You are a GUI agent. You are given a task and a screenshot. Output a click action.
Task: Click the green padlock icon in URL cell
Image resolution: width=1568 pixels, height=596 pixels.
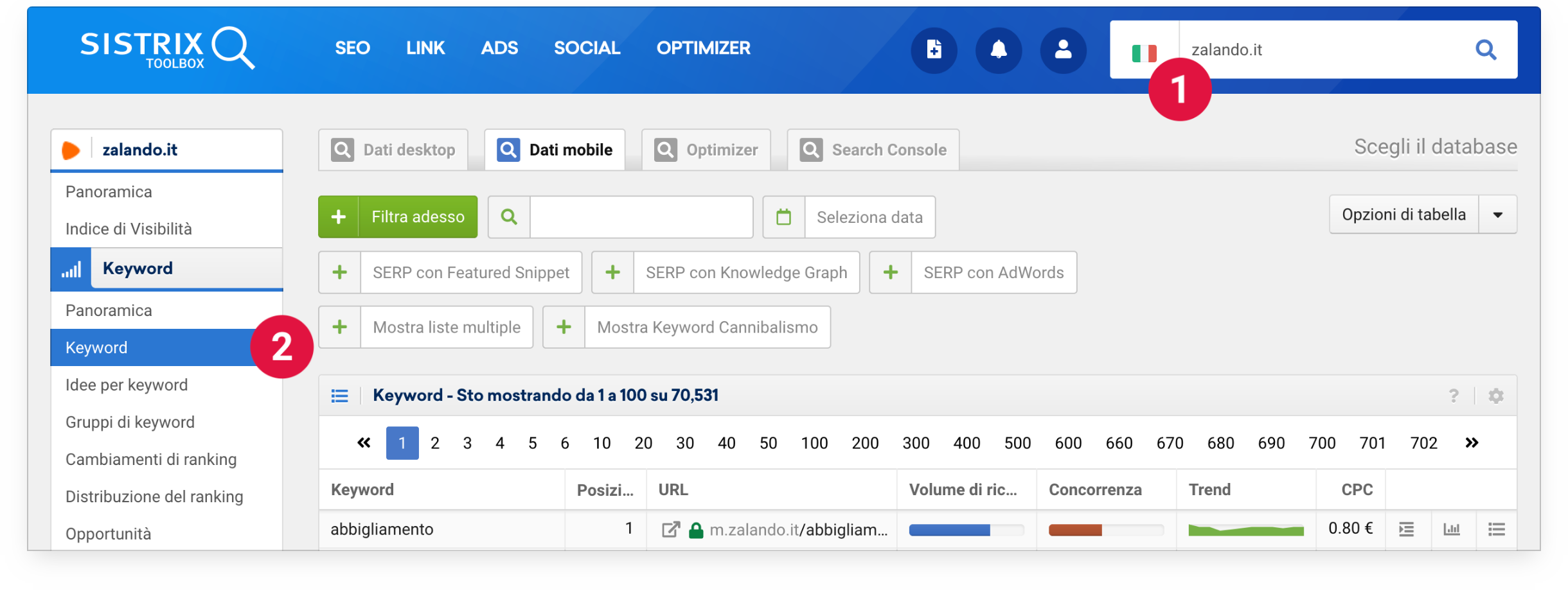coord(696,530)
